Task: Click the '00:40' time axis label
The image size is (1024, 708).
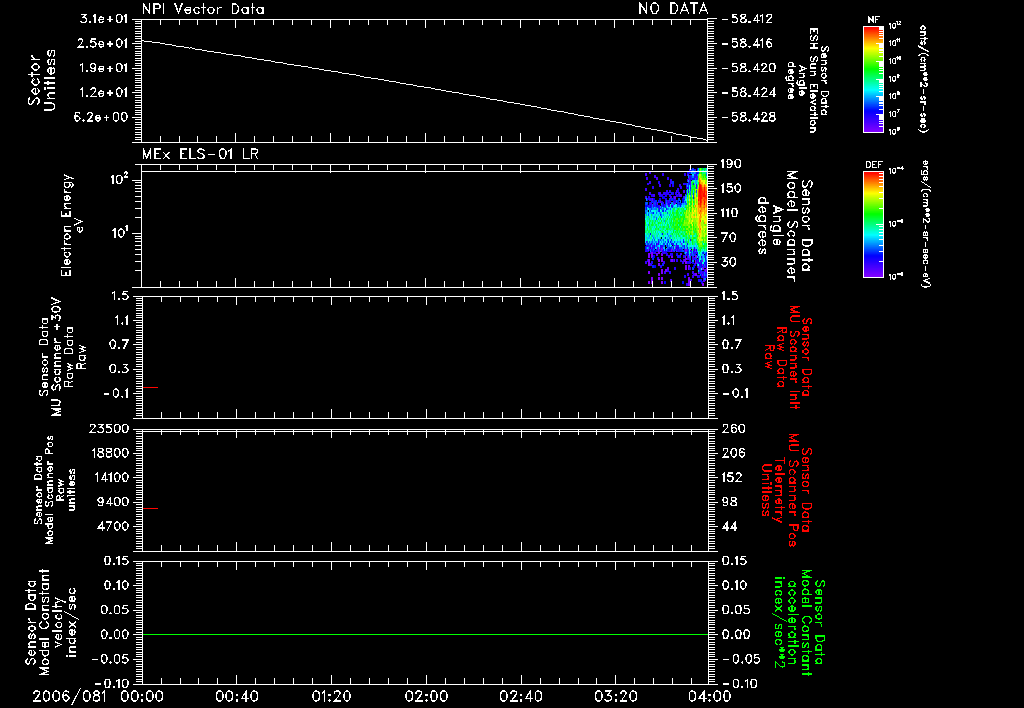Action: coord(236,696)
